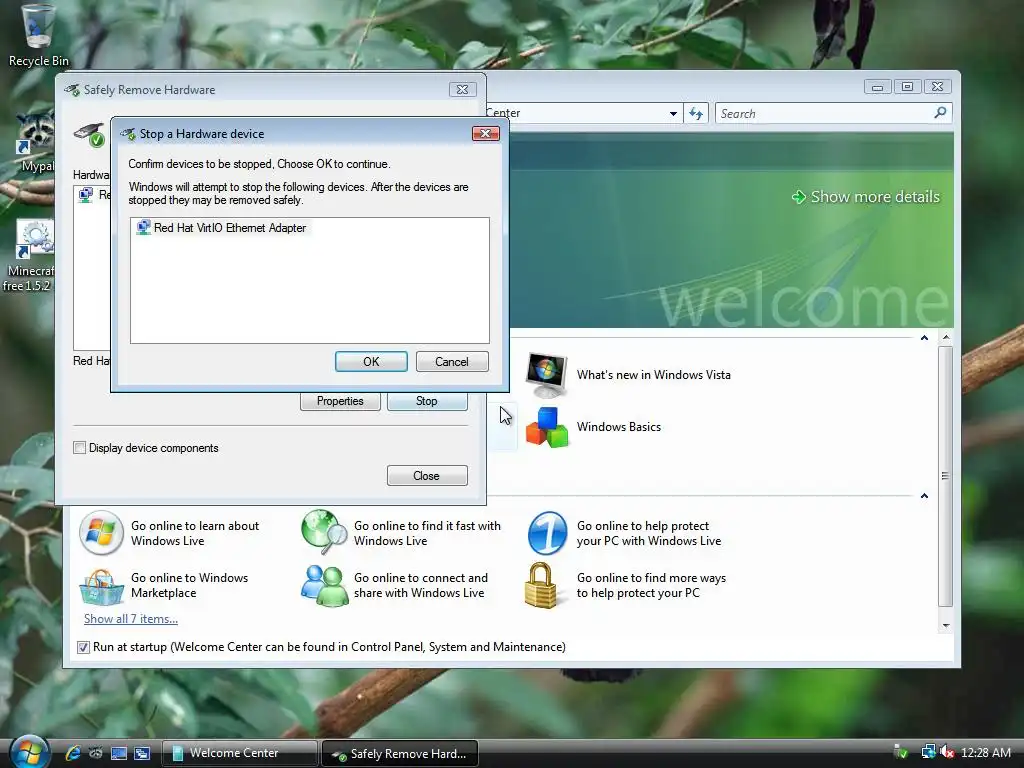Click connect and share with Windows Live icon
Screen dimensions: 1024x768
coord(325,586)
